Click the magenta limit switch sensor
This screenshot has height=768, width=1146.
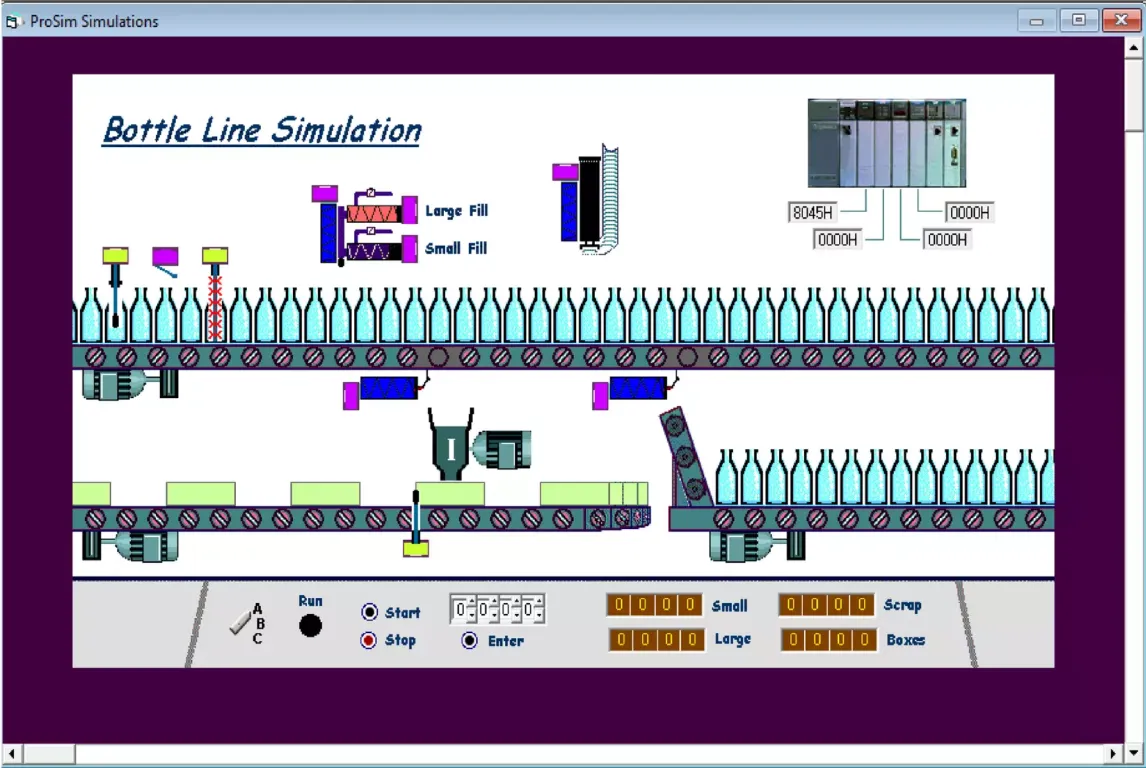click(165, 256)
